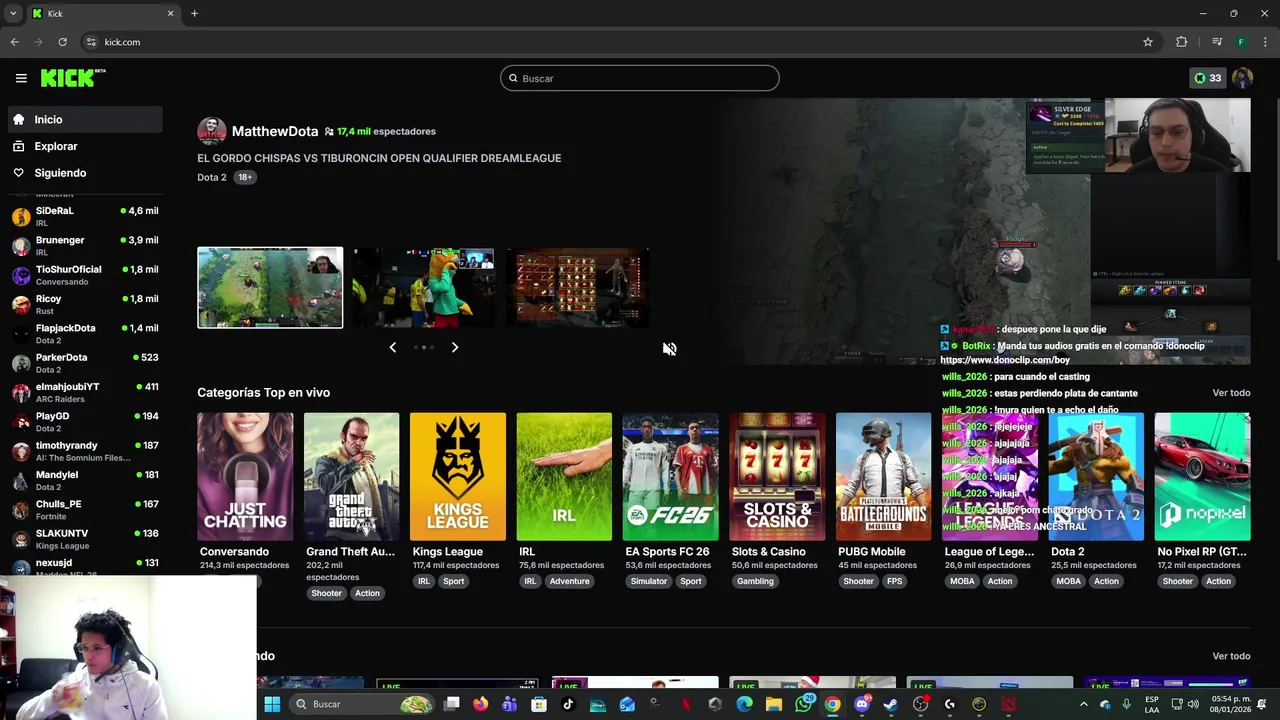Open elmahjoubiYT channel in sidebar
1280x720 pixels.
85,392
